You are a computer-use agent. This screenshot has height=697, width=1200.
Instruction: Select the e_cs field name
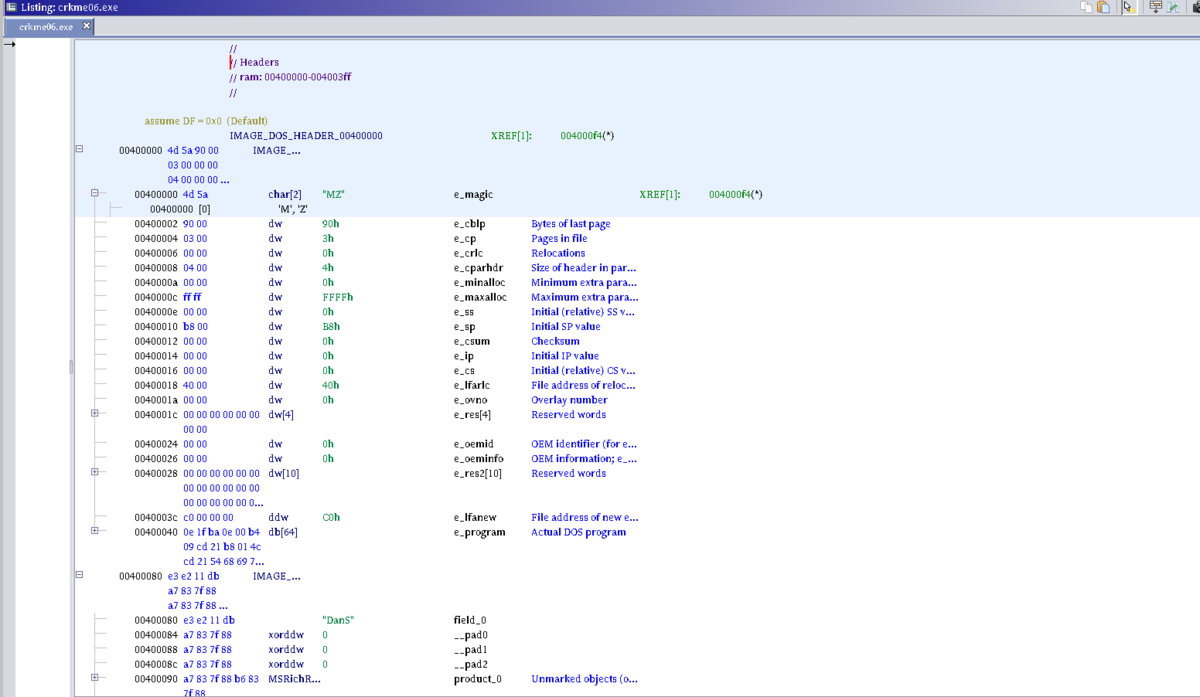(x=463, y=371)
